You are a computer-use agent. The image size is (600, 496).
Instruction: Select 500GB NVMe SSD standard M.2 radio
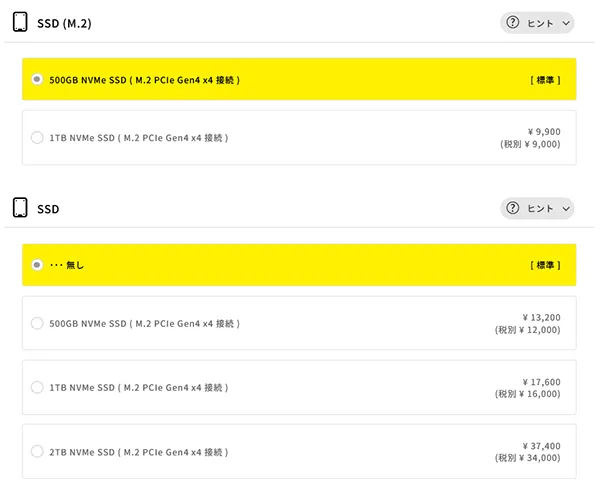(37, 79)
